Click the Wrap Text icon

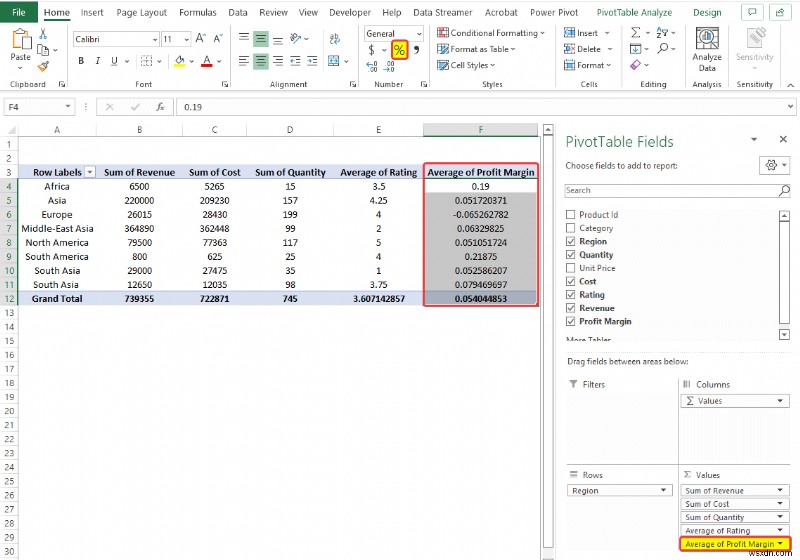pyautogui.click(x=335, y=39)
